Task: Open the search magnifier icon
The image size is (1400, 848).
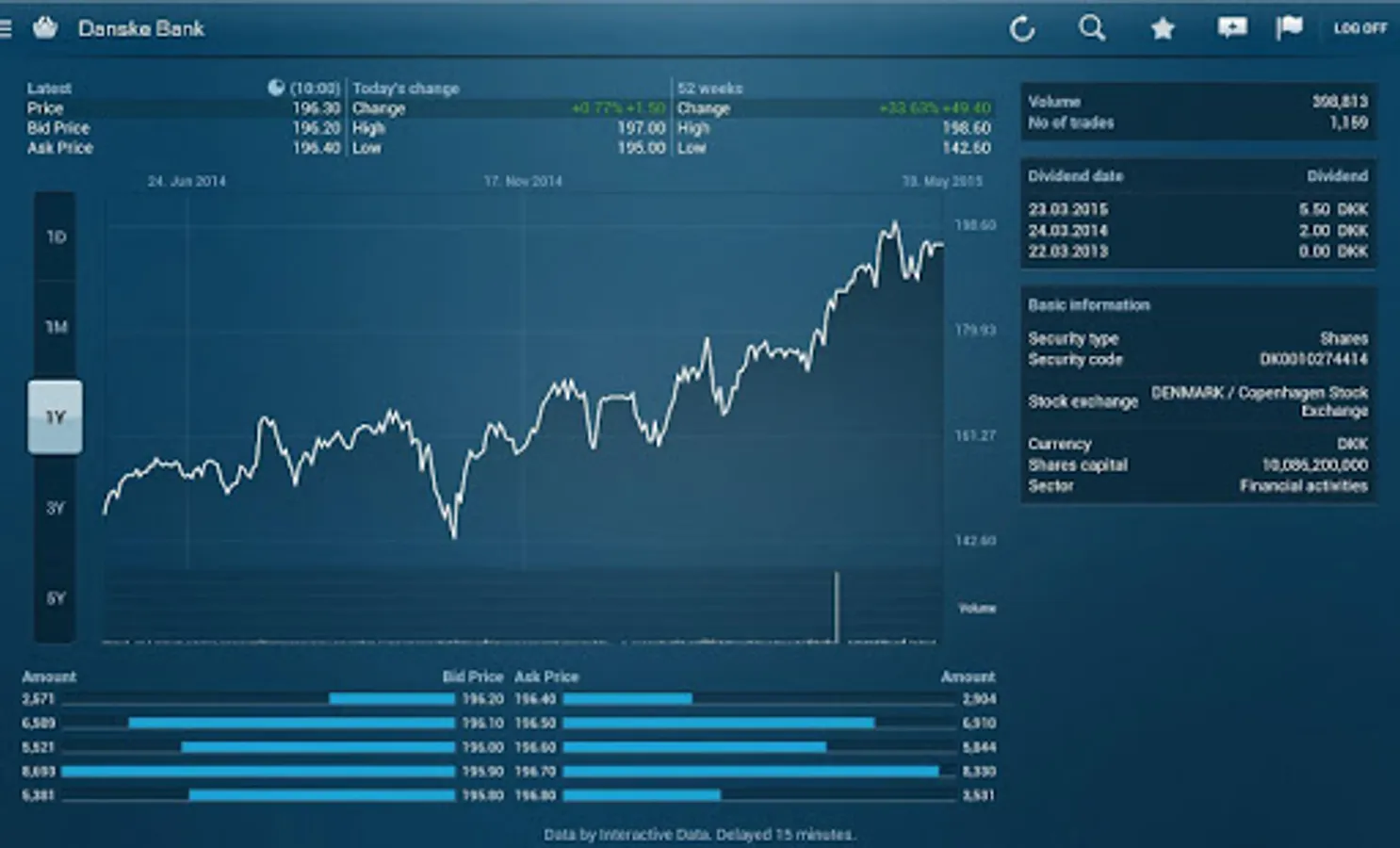Action: [1092, 28]
